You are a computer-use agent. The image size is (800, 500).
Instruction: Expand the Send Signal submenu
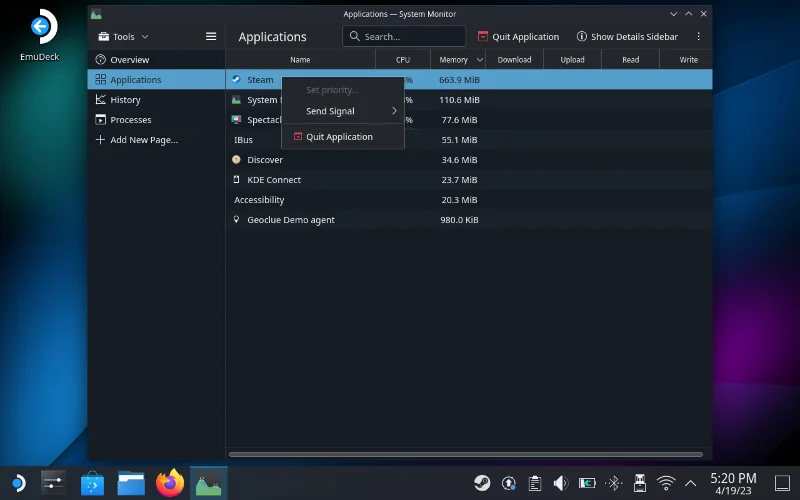[x=343, y=111]
